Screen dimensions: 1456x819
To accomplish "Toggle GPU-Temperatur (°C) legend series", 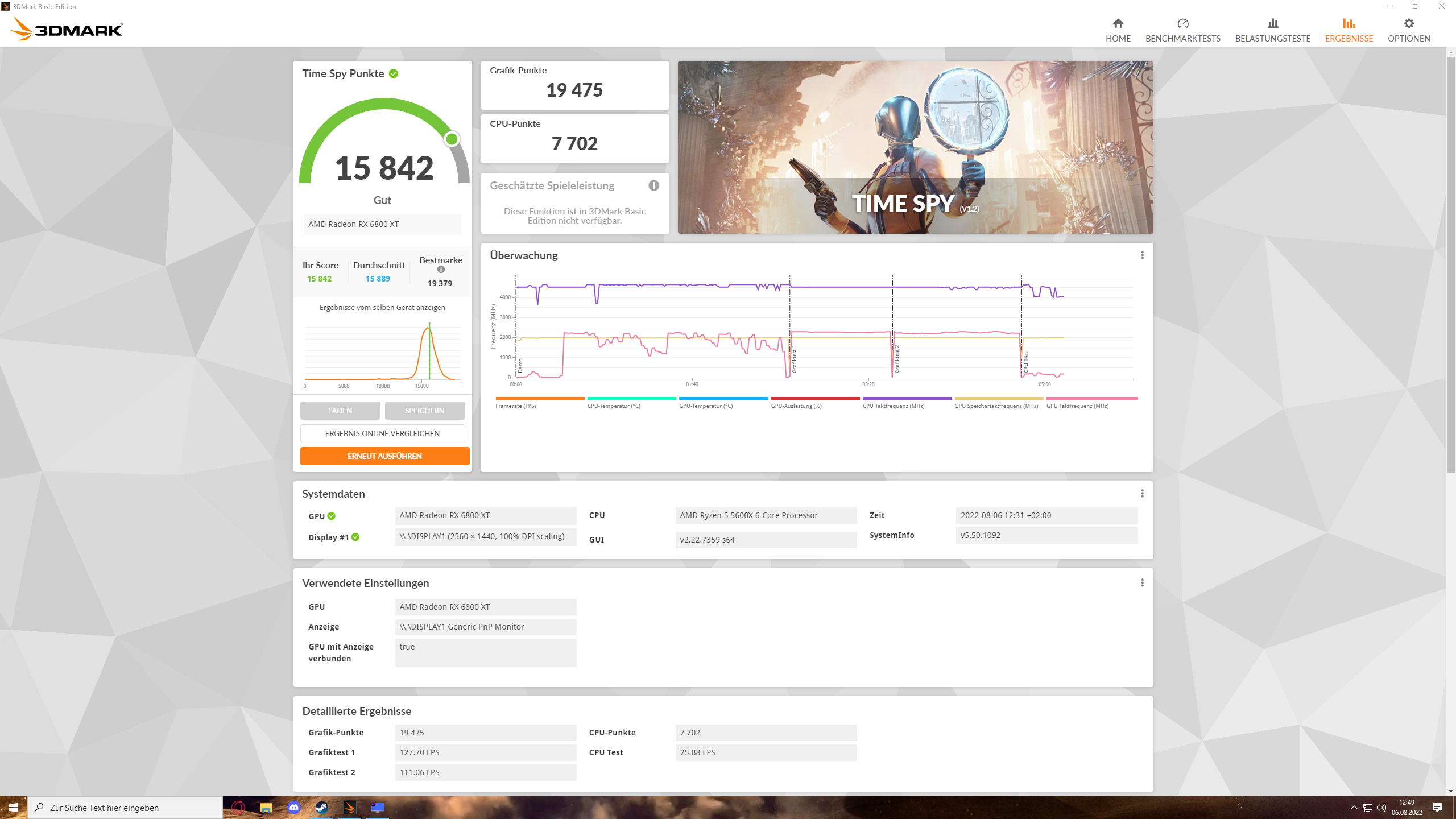I will click(705, 406).
